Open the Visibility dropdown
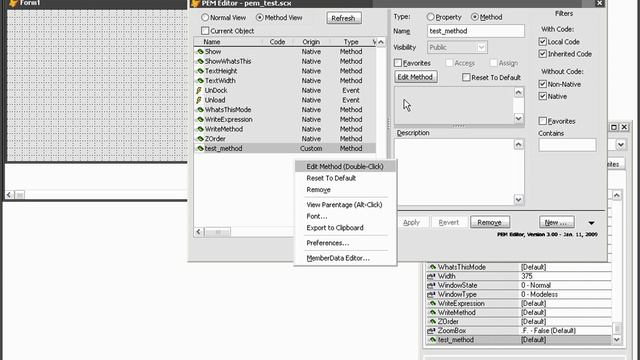The height and width of the screenshot is (360, 640). (x=482, y=47)
